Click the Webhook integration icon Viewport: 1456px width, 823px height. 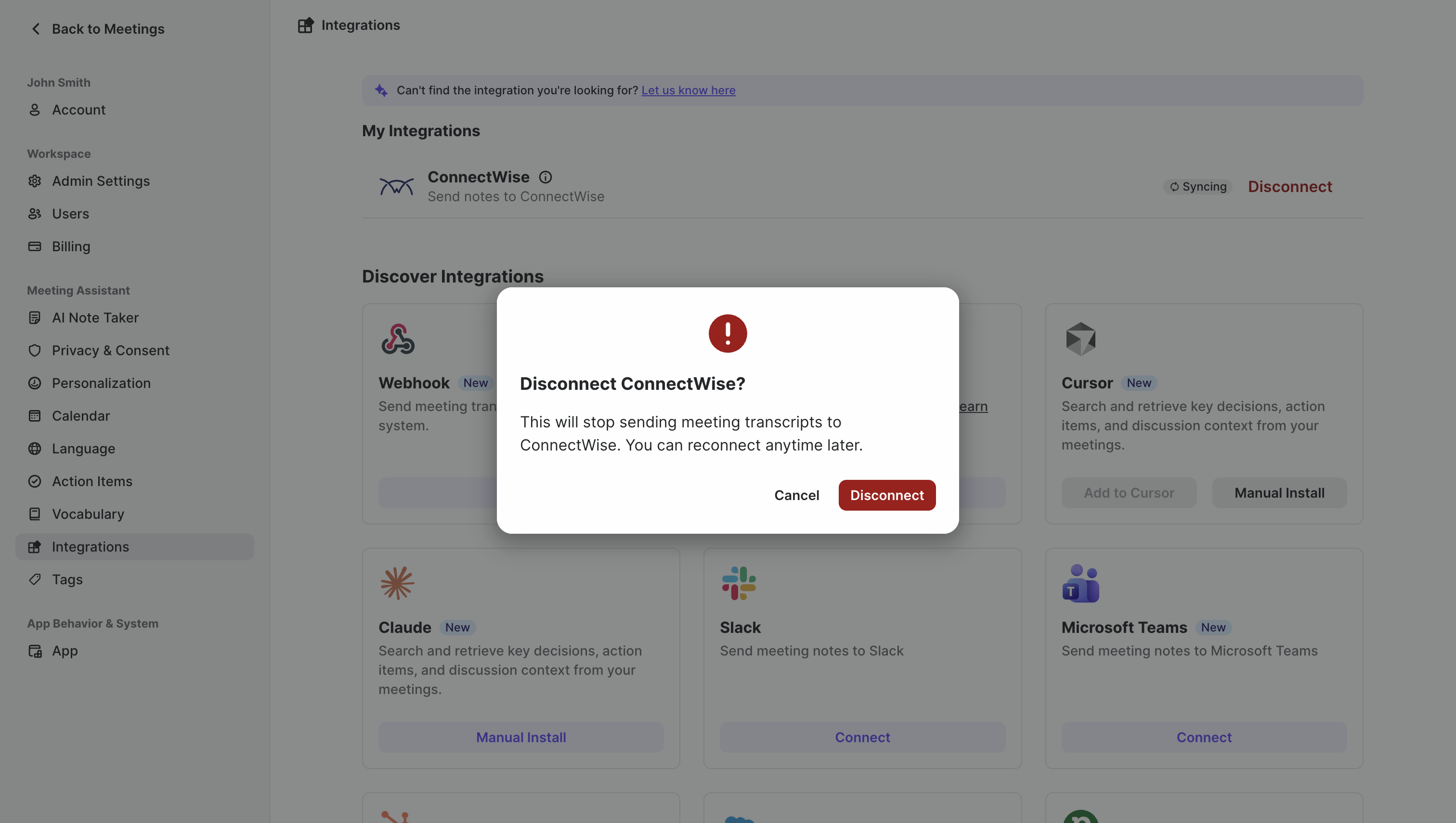click(398, 339)
